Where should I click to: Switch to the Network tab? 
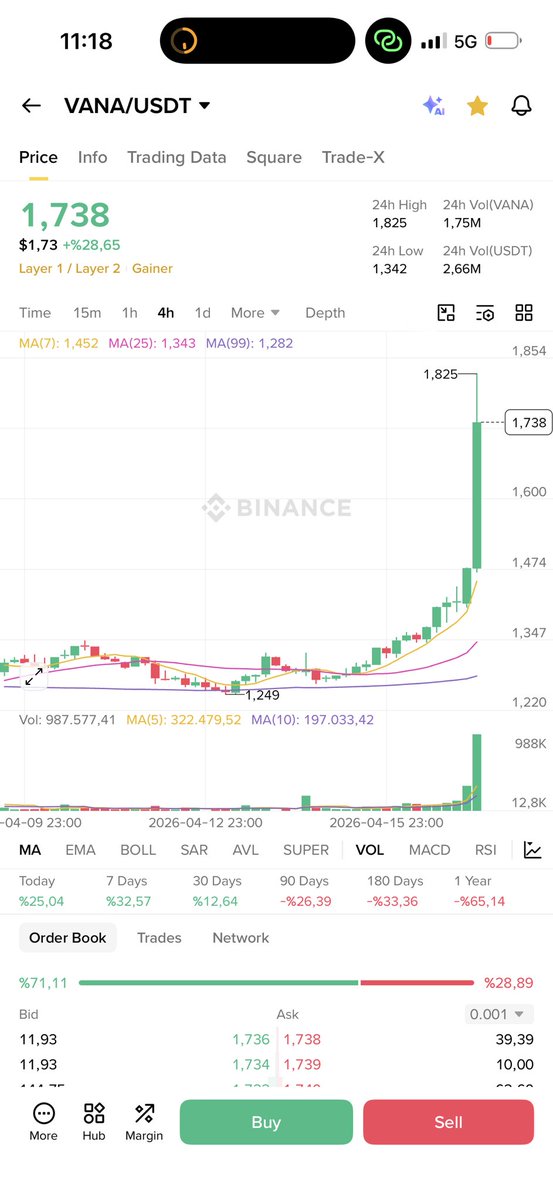[241, 938]
